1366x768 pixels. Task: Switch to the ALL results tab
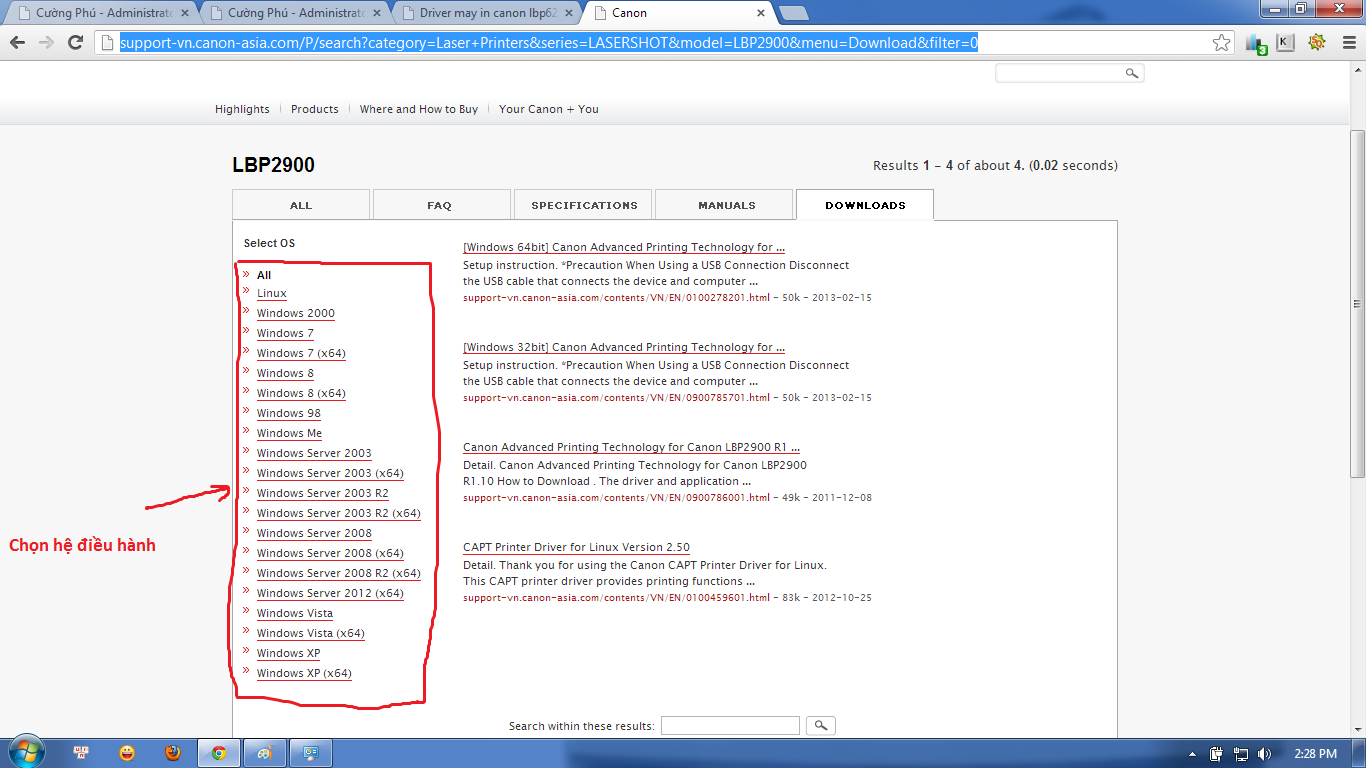click(301, 205)
